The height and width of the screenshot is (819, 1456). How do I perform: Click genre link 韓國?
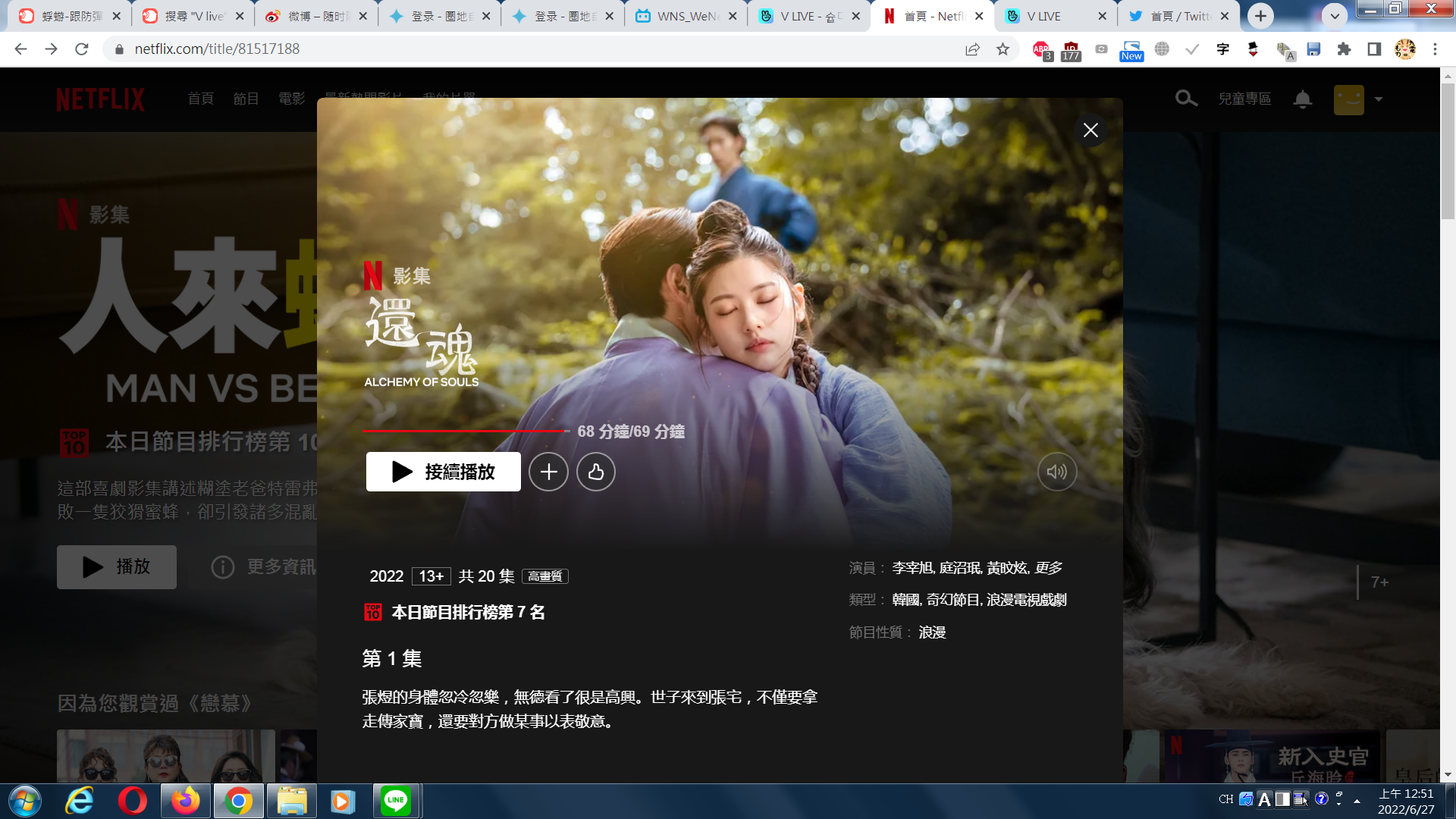point(905,600)
